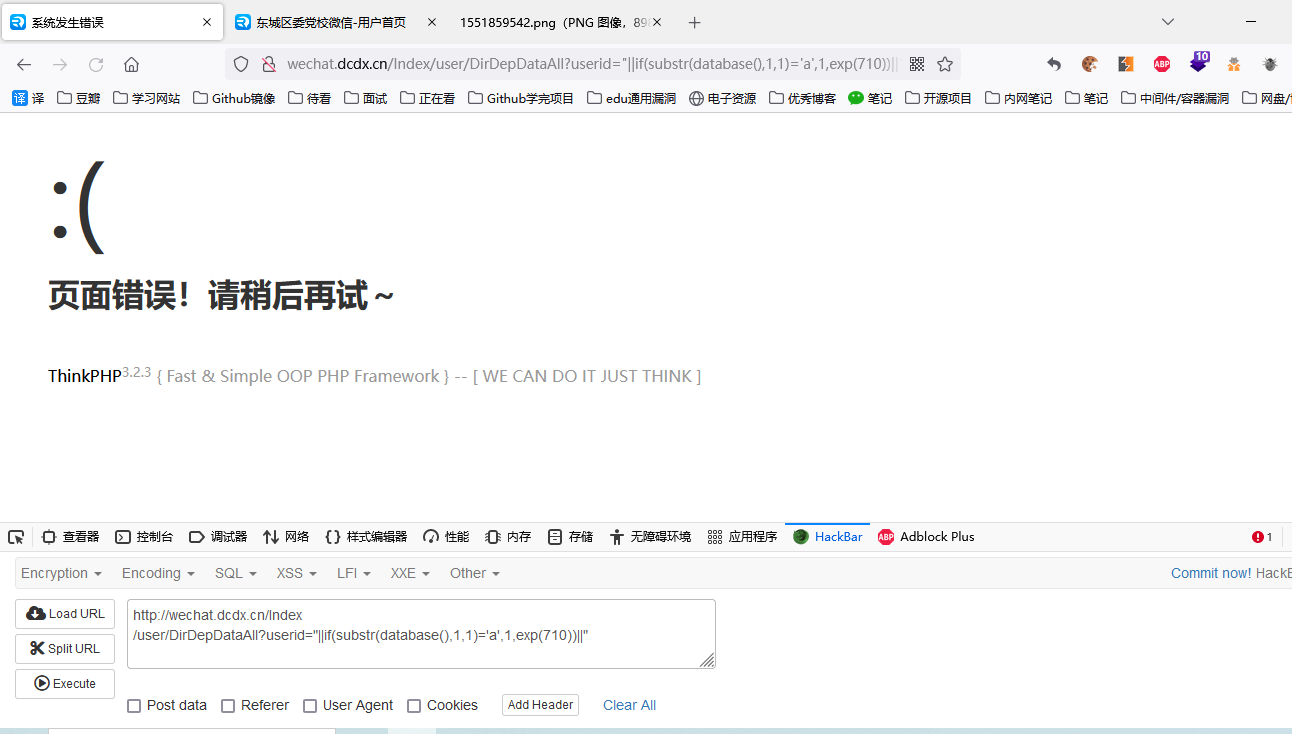Enable the Post data checkbox
The image size is (1292, 734).
point(134,706)
